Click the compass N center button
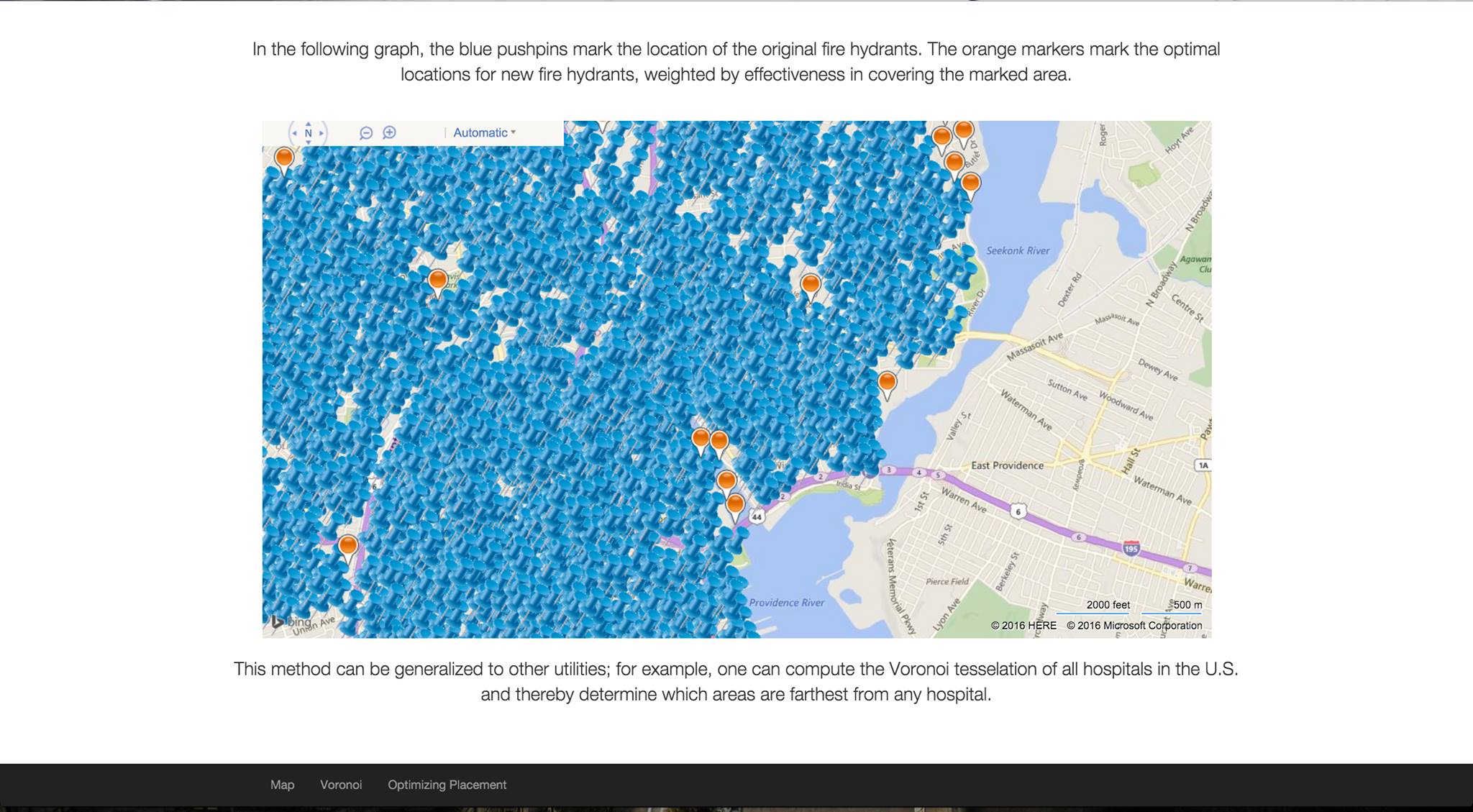Image resolution: width=1473 pixels, height=812 pixels. coord(308,133)
